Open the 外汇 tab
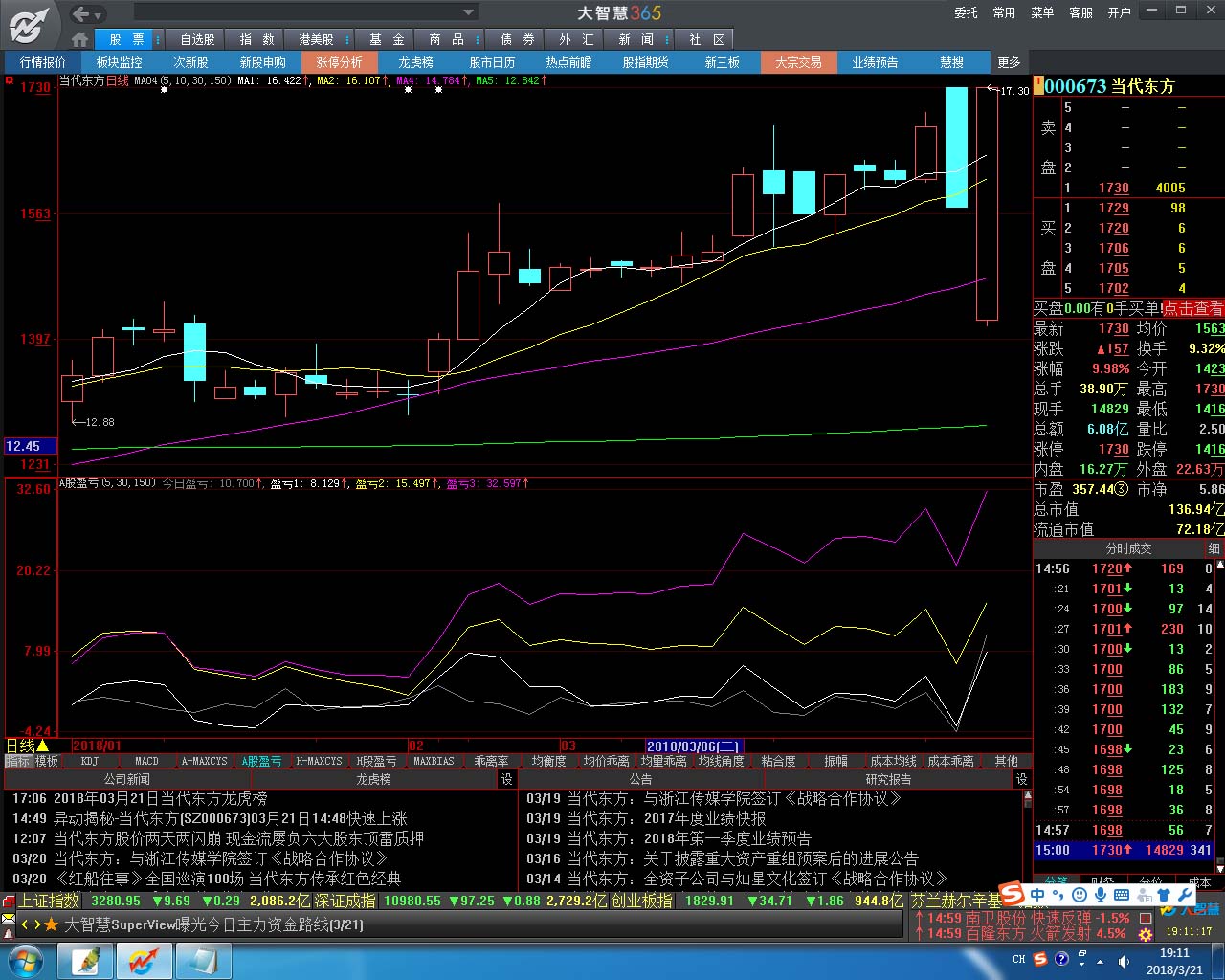 click(577, 39)
